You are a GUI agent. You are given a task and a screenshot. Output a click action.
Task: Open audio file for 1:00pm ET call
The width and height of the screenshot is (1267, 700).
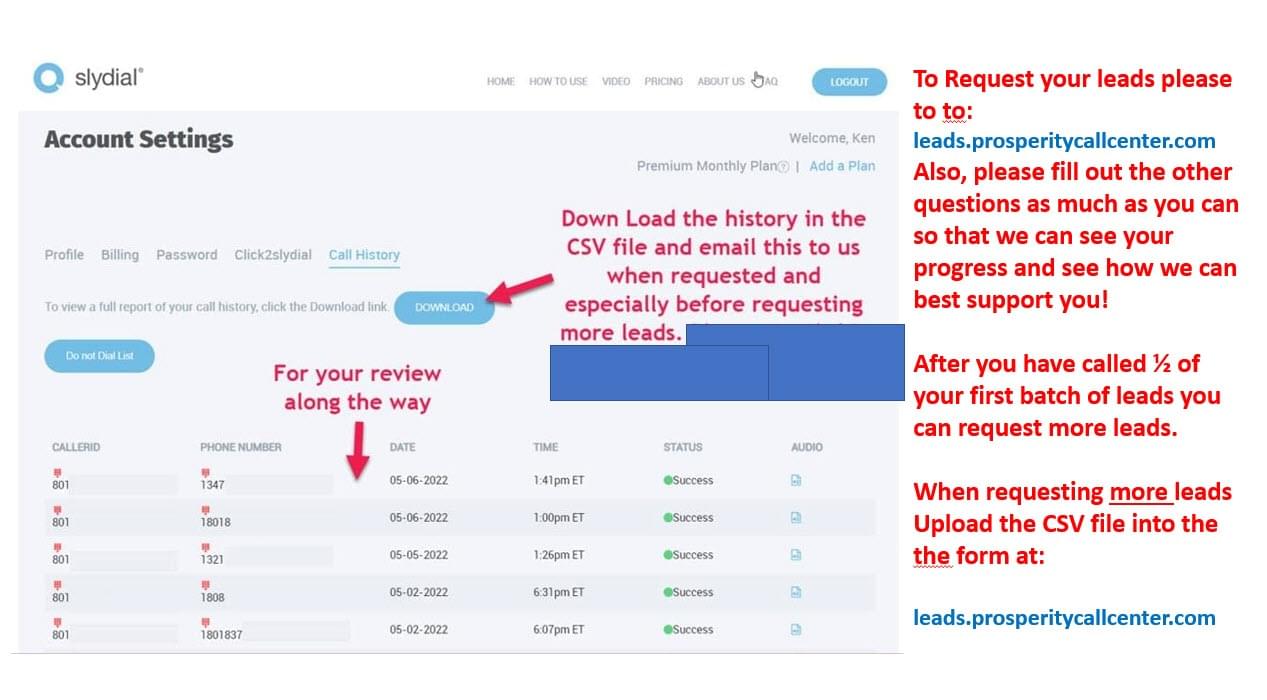point(796,518)
